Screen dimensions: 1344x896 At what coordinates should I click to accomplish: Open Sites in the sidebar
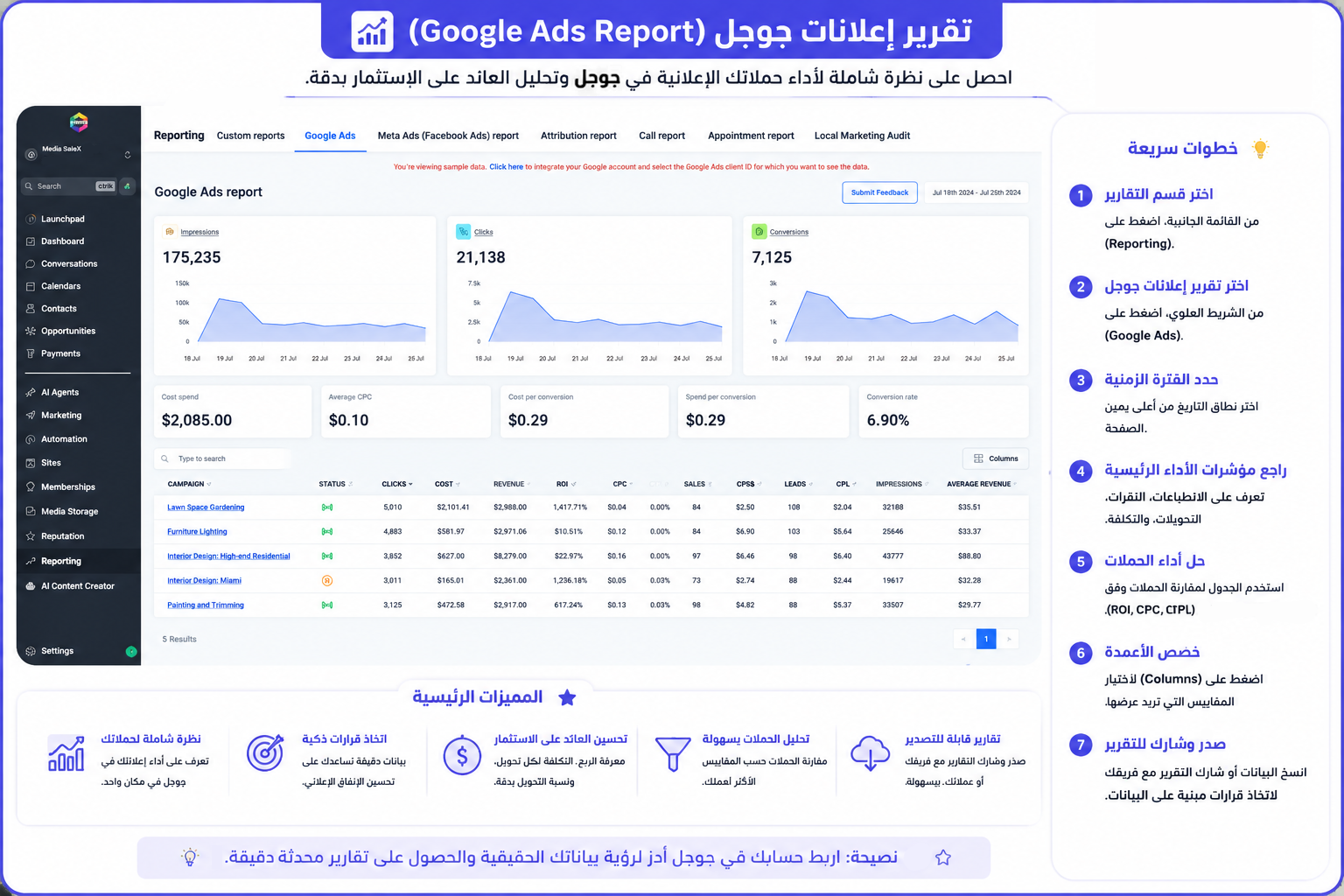[51, 463]
